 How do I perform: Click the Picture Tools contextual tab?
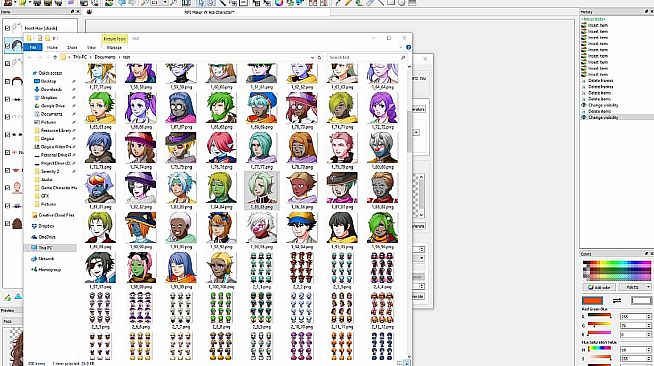point(115,39)
